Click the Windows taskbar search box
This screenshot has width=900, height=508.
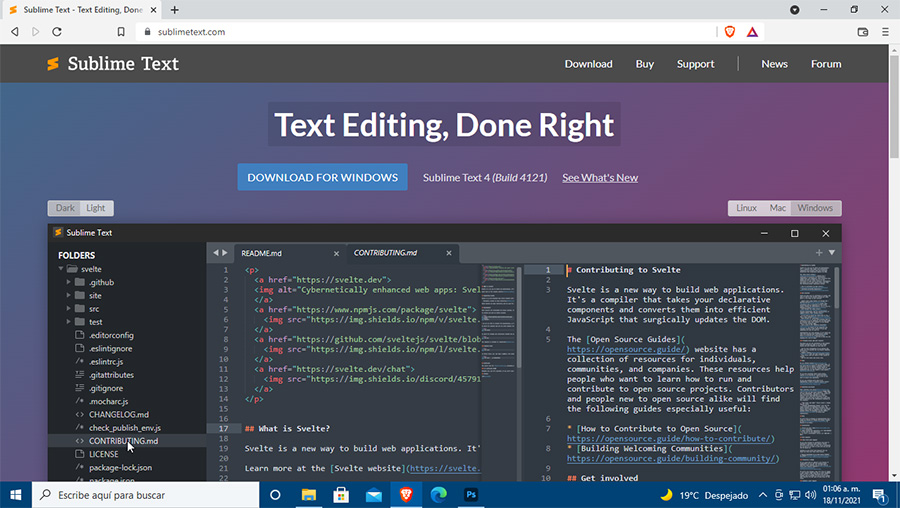click(146, 495)
